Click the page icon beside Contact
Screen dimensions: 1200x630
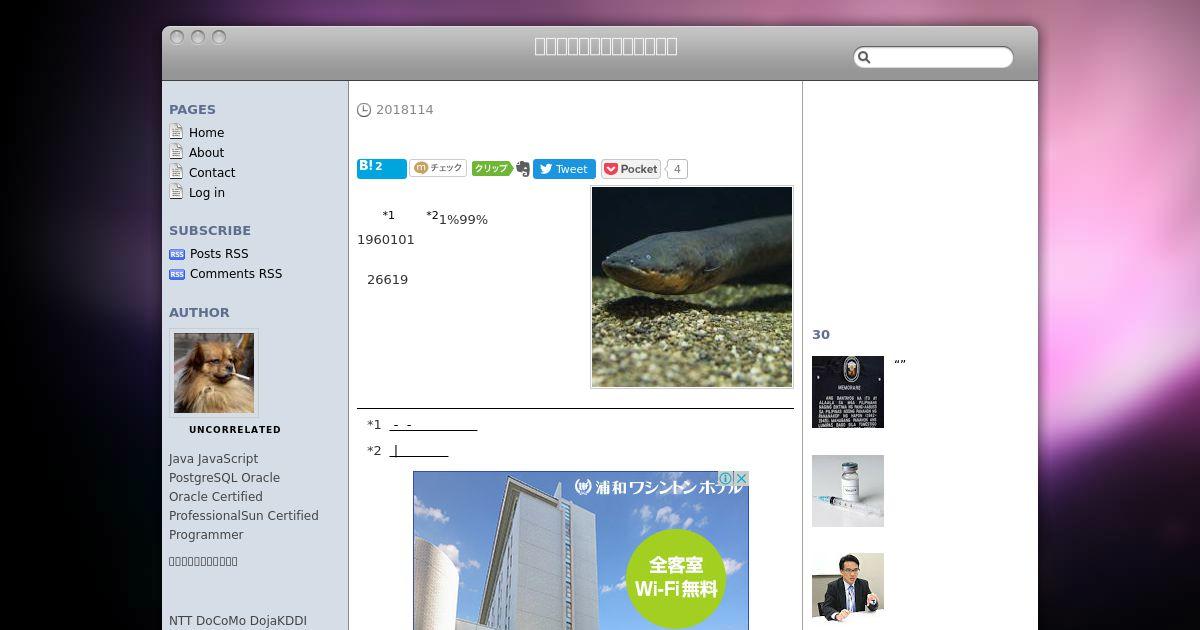(x=176, y=172)
